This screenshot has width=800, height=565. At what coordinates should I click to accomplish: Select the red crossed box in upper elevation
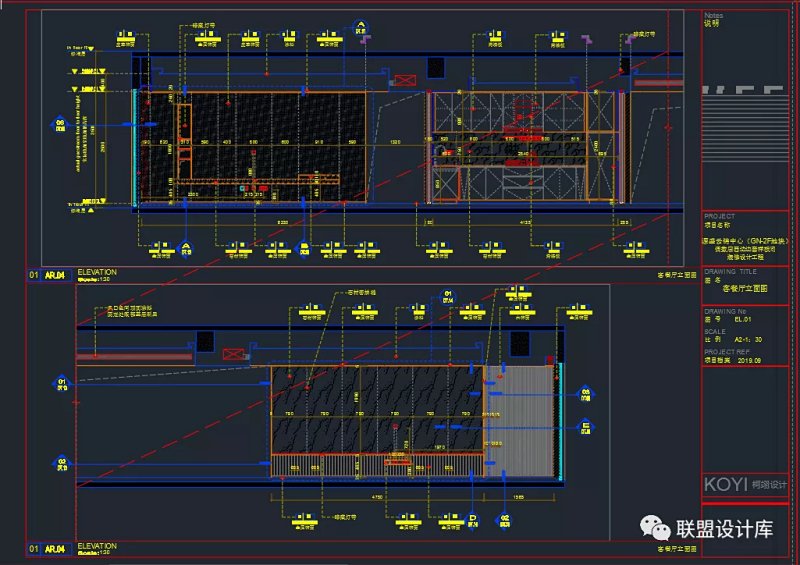405,80
